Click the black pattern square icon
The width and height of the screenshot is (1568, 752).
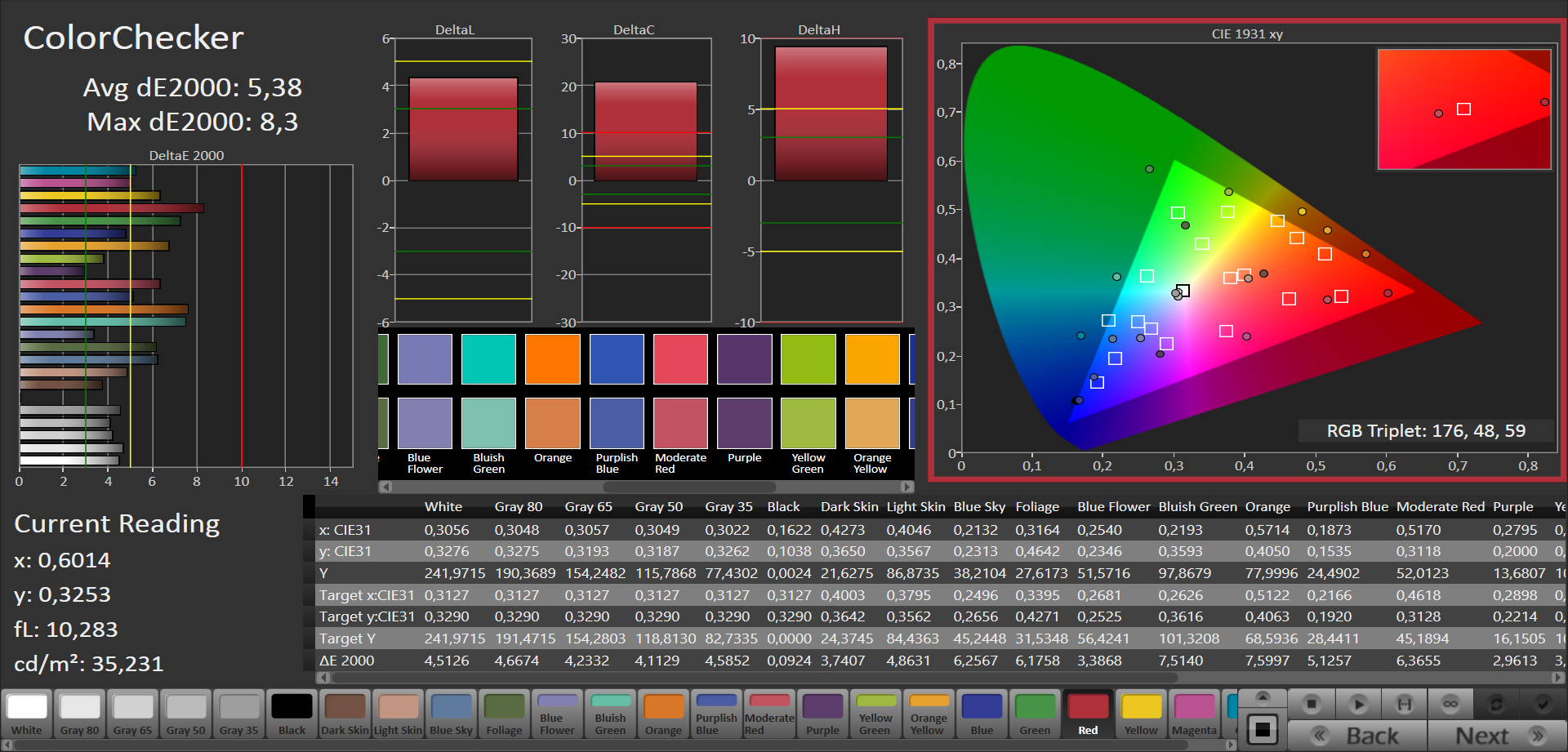[1263, 729]
